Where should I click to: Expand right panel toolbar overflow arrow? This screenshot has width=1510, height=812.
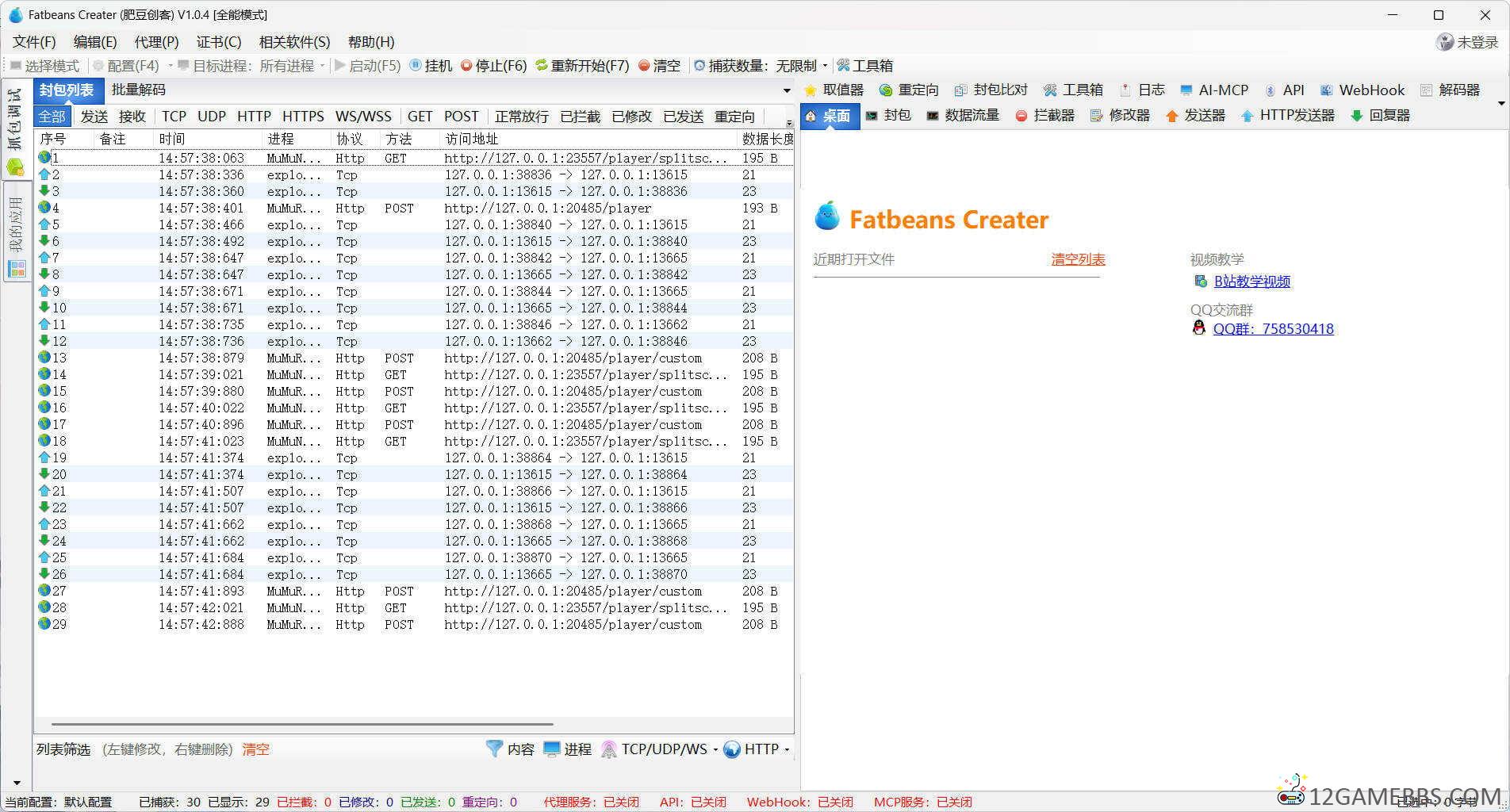click(1501, 104)
